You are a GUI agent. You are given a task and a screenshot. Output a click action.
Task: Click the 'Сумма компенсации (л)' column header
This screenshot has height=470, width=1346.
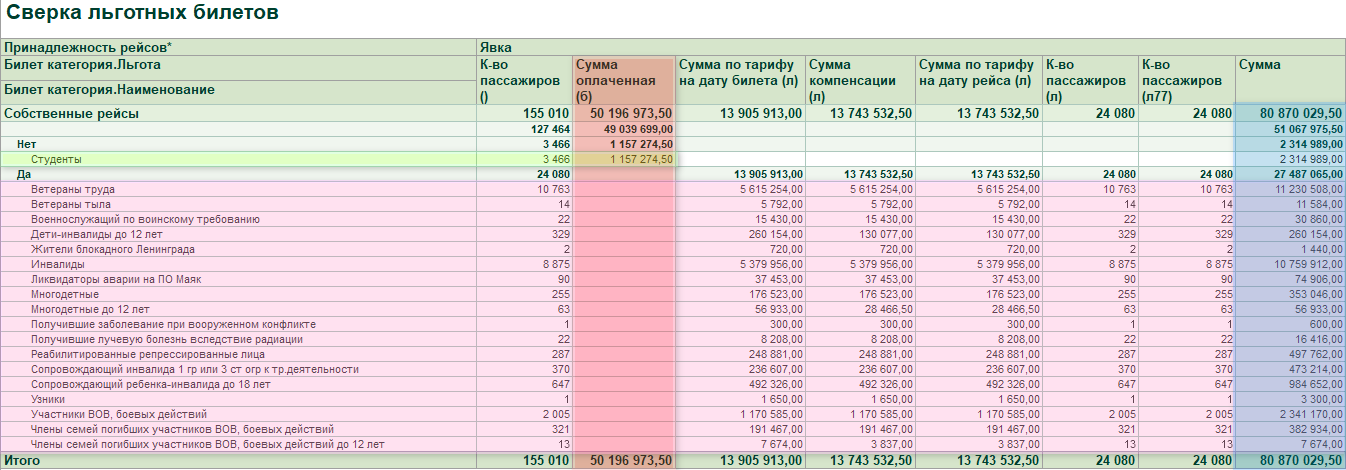860,80
